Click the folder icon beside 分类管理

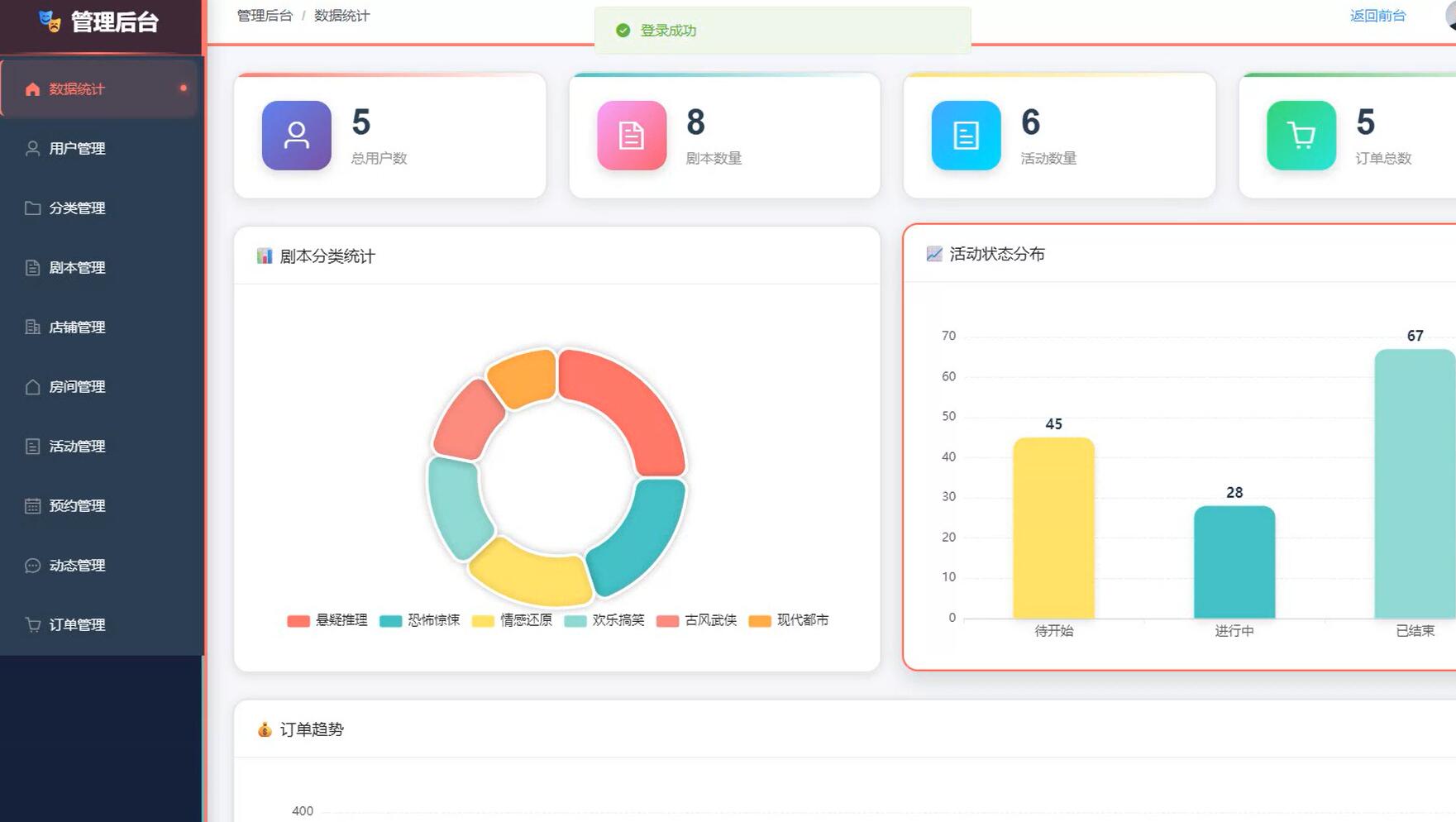click(32, 208)
